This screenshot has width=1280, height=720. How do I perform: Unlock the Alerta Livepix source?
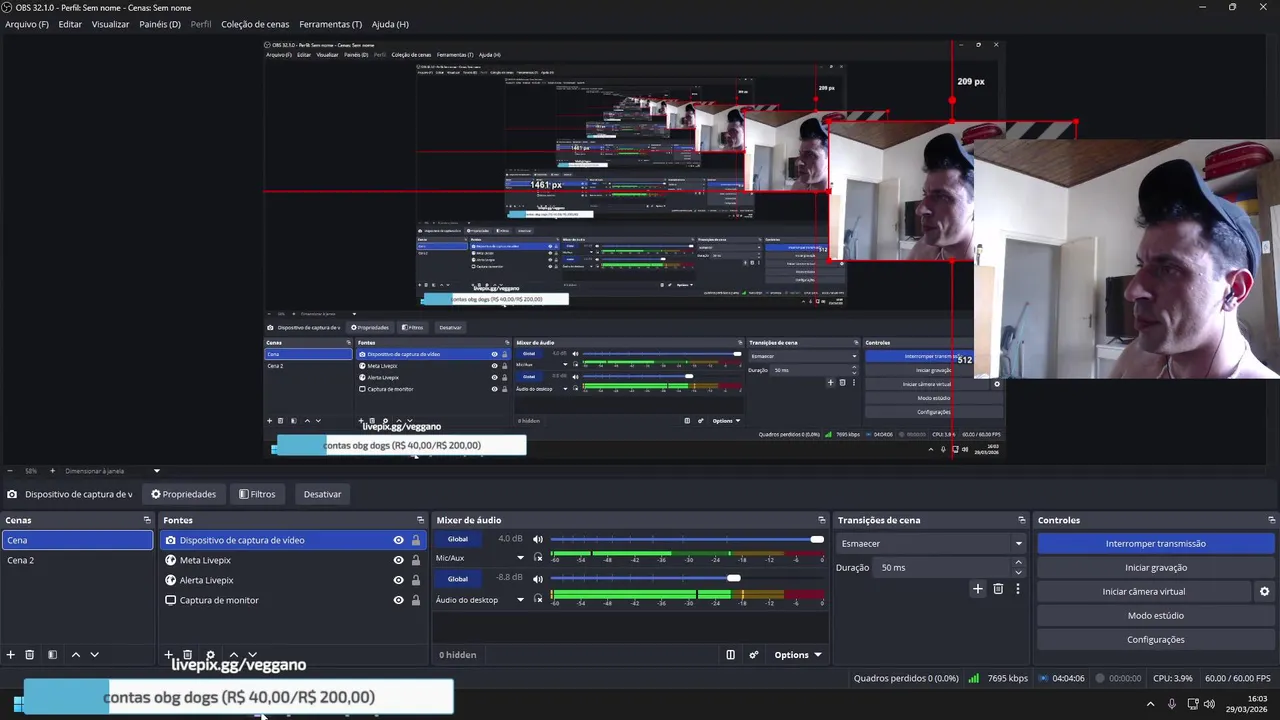pos(416,580)
